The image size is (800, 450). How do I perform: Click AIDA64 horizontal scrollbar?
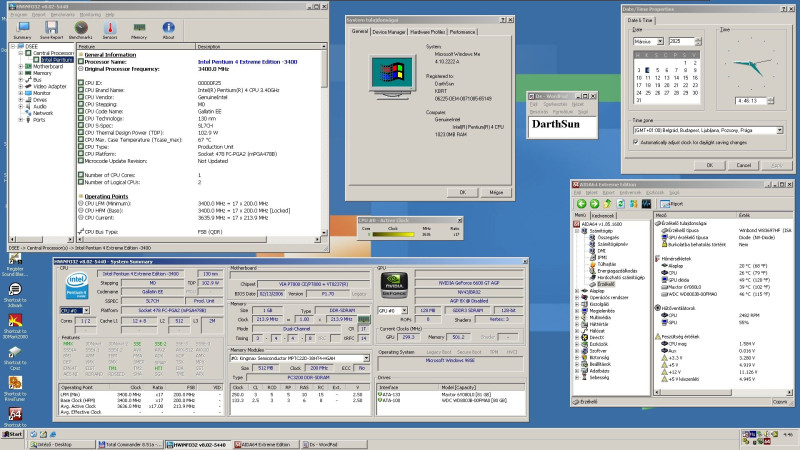[x=723, y=392]
